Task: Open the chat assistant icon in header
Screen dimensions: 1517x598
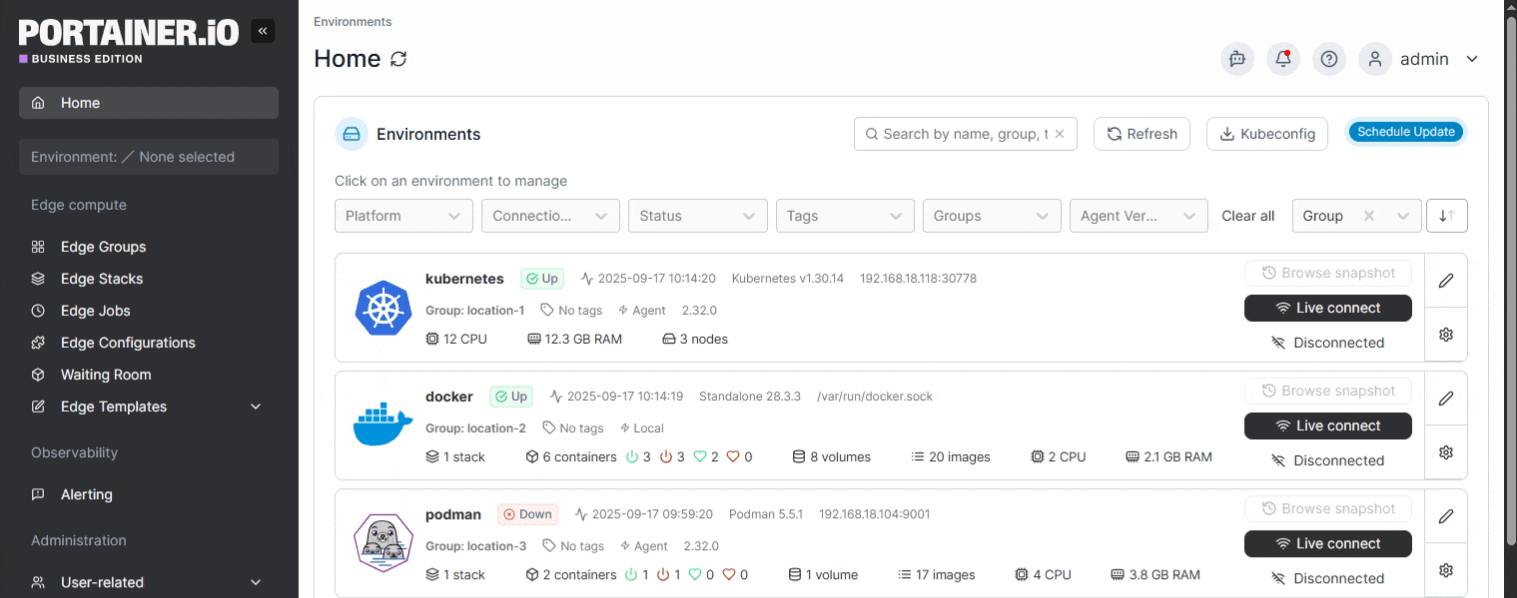Action: coord(1237,59)
